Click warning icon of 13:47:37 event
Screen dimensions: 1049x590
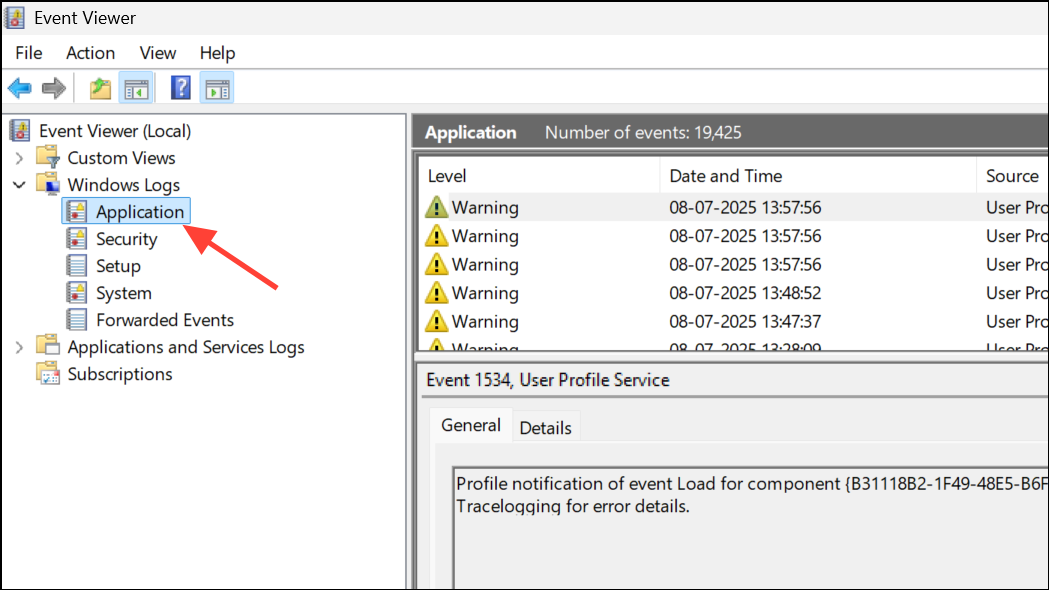(436, 322)
